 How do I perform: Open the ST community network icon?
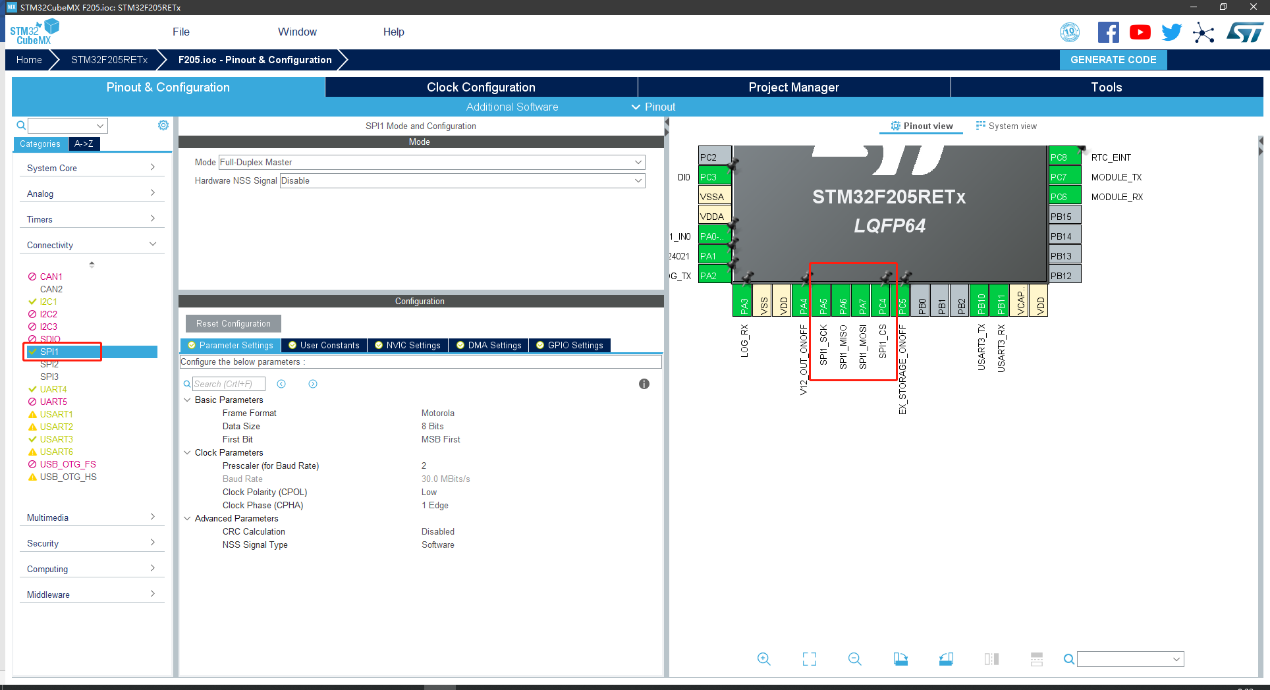pyautogui.click(x=1204, y=32)
